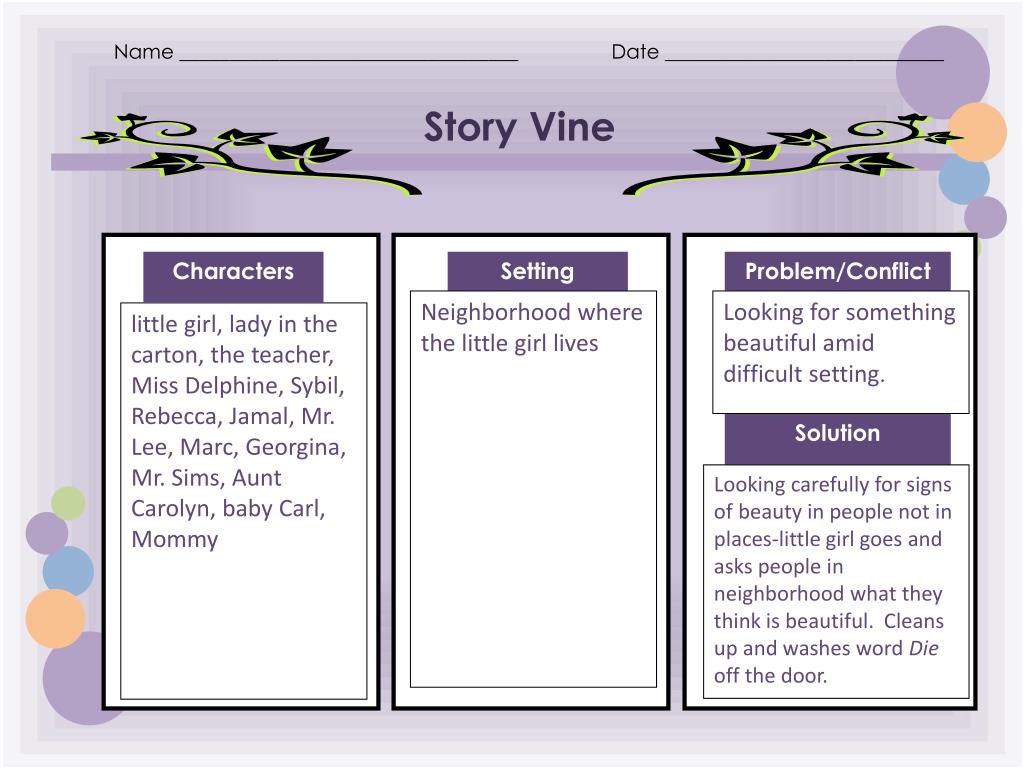Select the Setting header label

(x=537, y=272)
